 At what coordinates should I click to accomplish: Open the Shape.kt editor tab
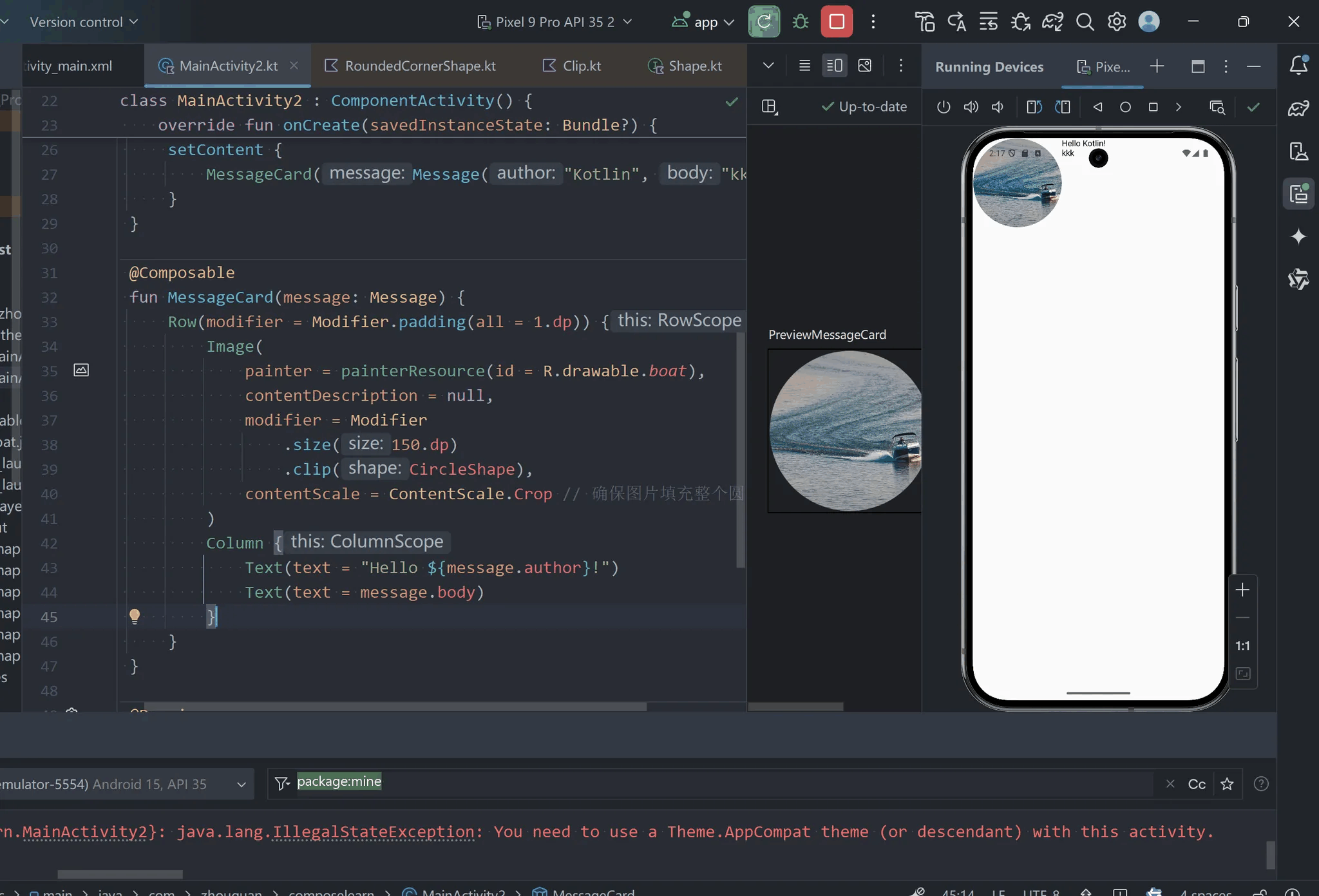click(x=694, y=66)
